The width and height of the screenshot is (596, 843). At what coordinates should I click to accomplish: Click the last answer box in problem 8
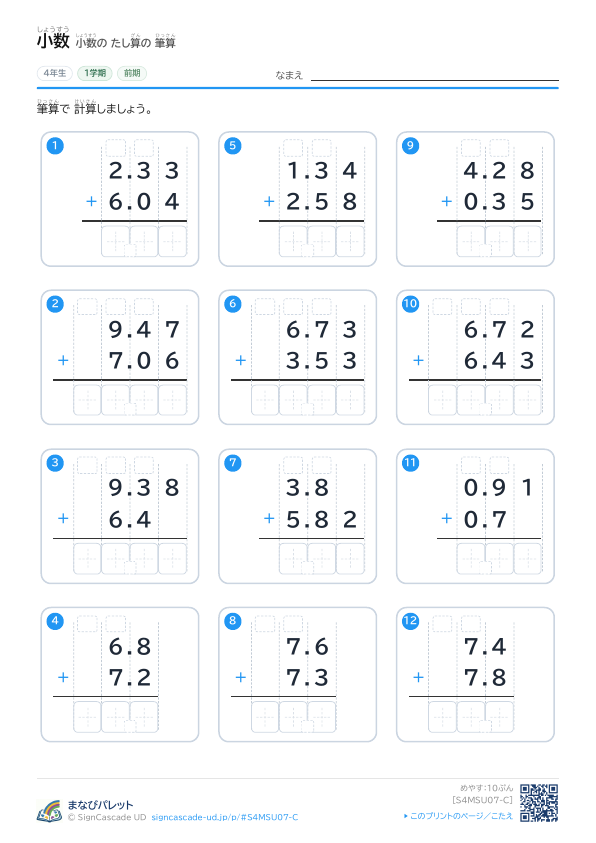click(x=321, y=717)
